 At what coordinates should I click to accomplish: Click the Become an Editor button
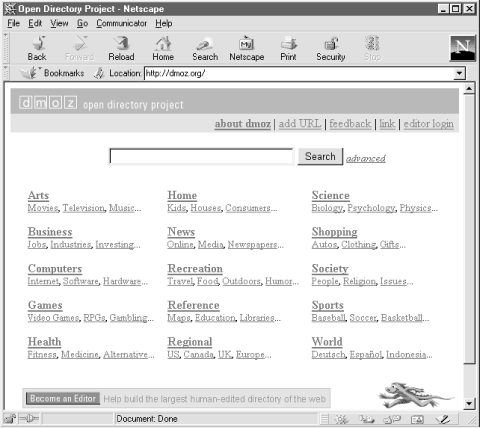[63, 398]
